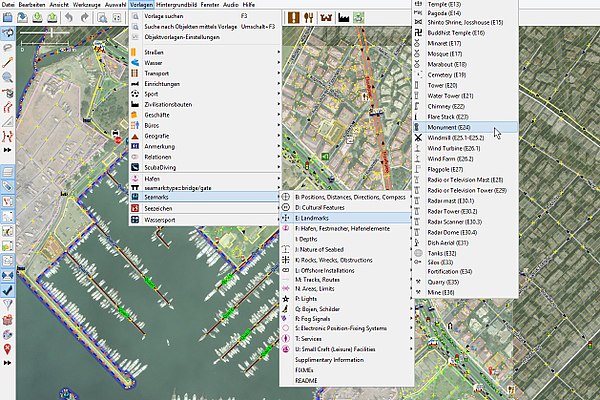Click the Undo arrow in the toolbar

click(x=67, y=18)
